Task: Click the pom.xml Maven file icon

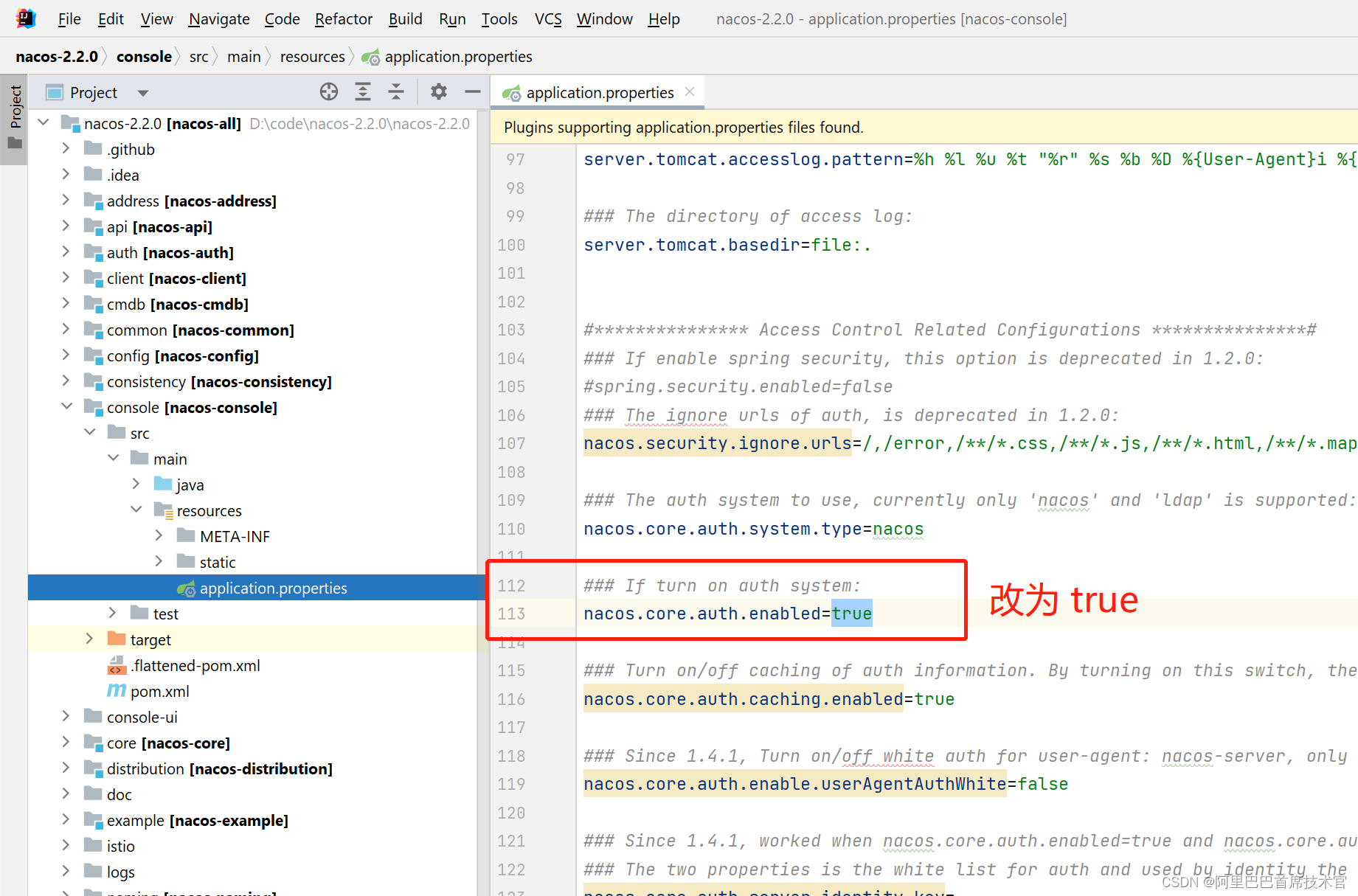Action: pos(117,691)
